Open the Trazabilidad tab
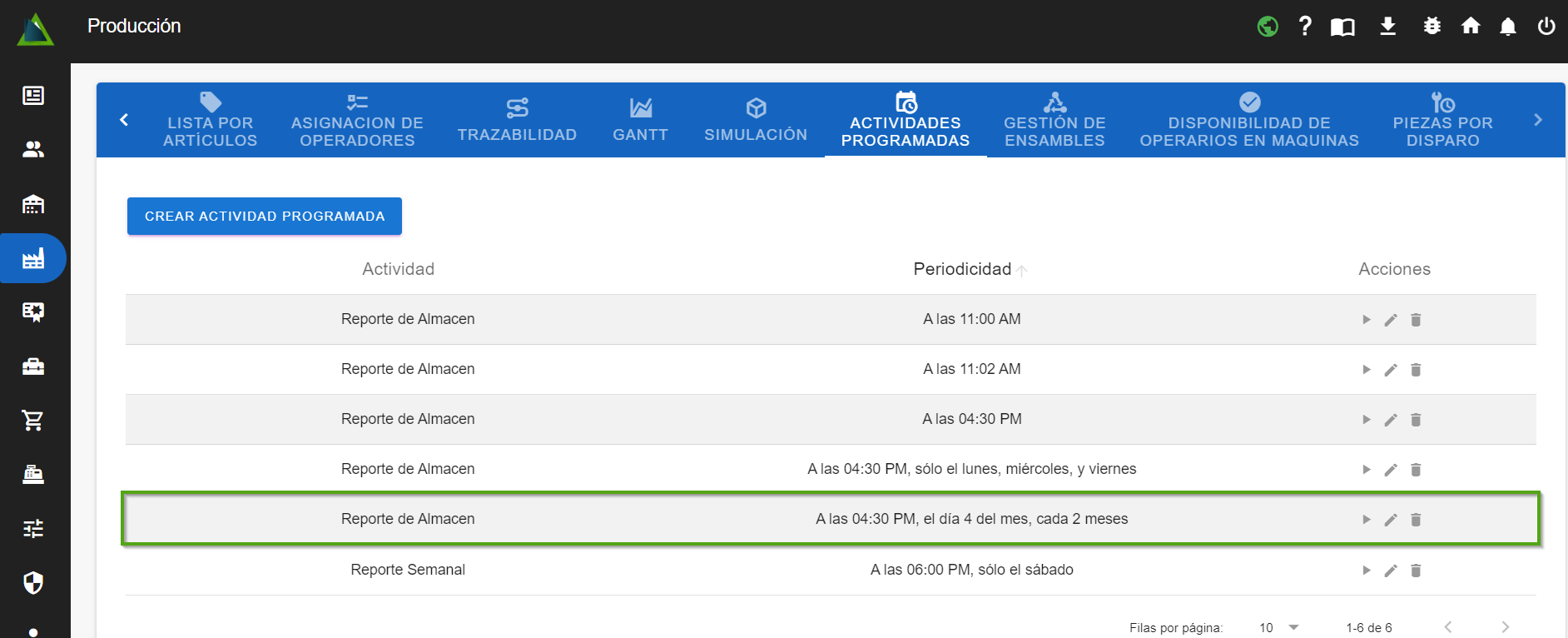1568x638 pixels. pyautogui.click(x=517, y=120)
